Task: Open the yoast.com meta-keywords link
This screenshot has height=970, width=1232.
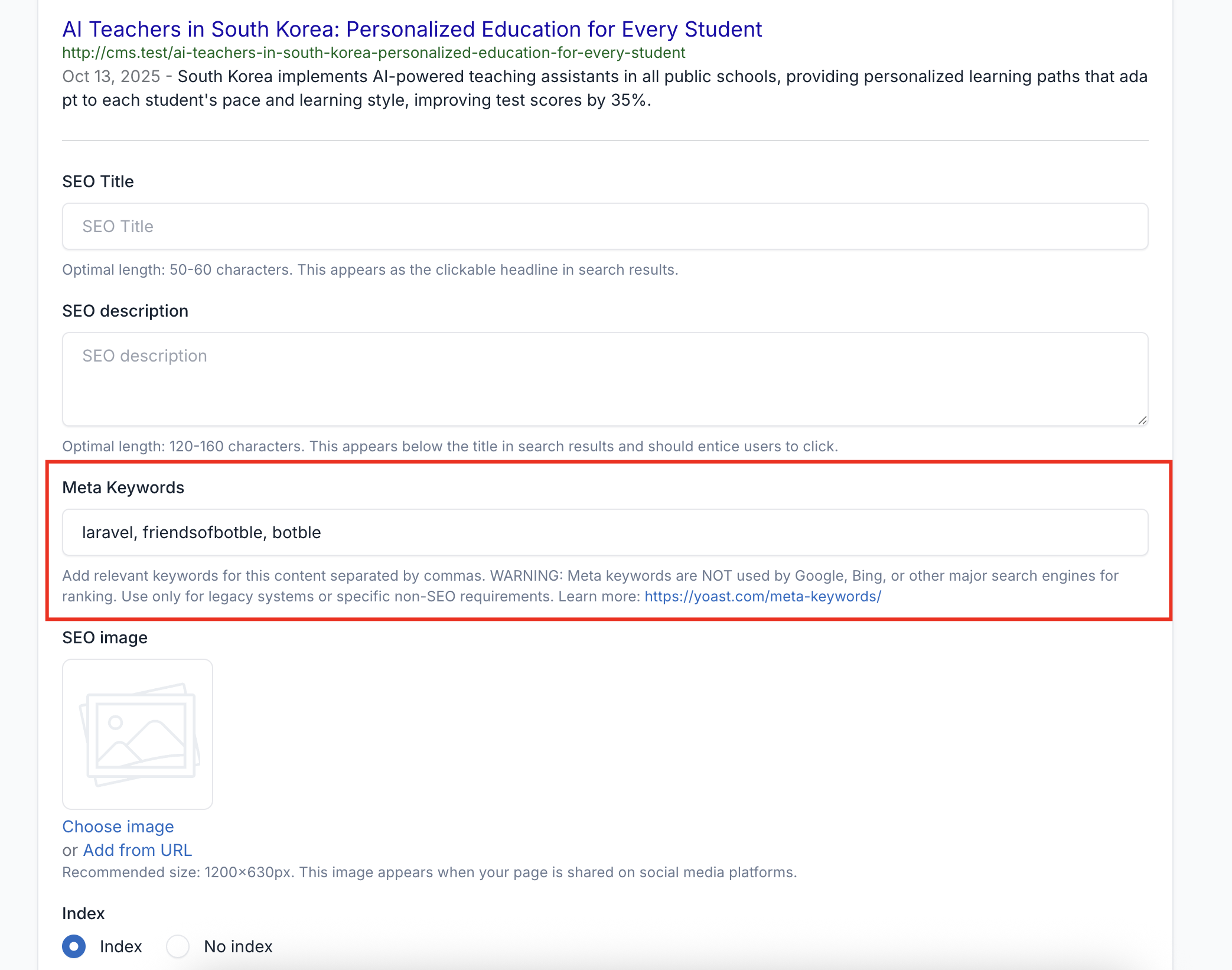Action: (762, 596)
